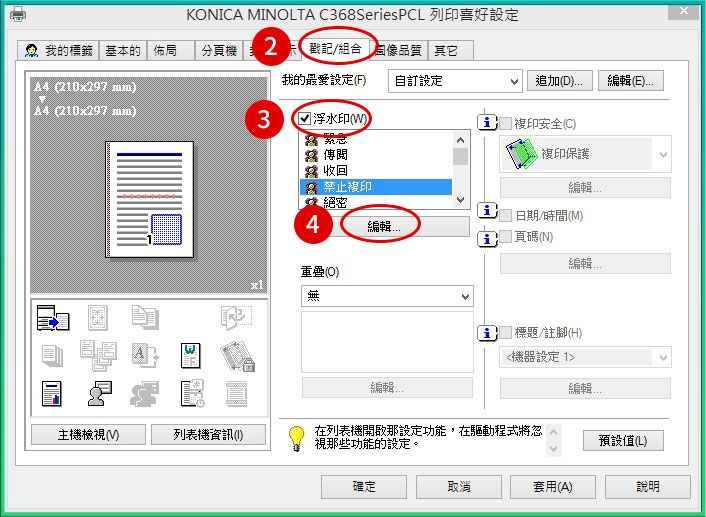Viewport: 706px width, 517px height.
Task: Open the 佈局 tab
Action: tap(170, 50)
